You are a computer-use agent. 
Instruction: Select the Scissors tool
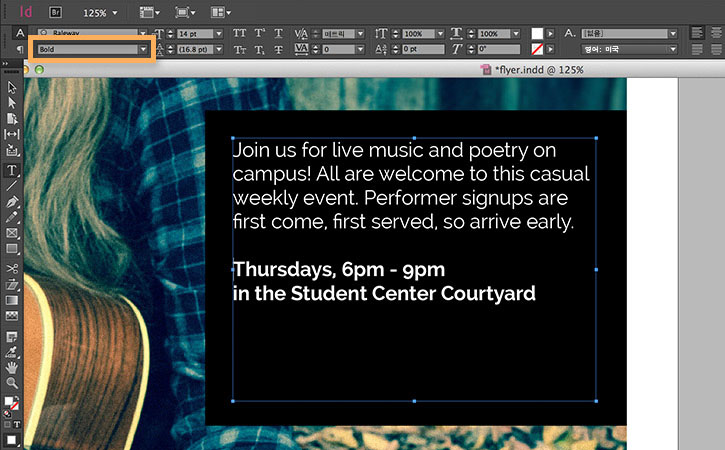[x=12, y=269]
